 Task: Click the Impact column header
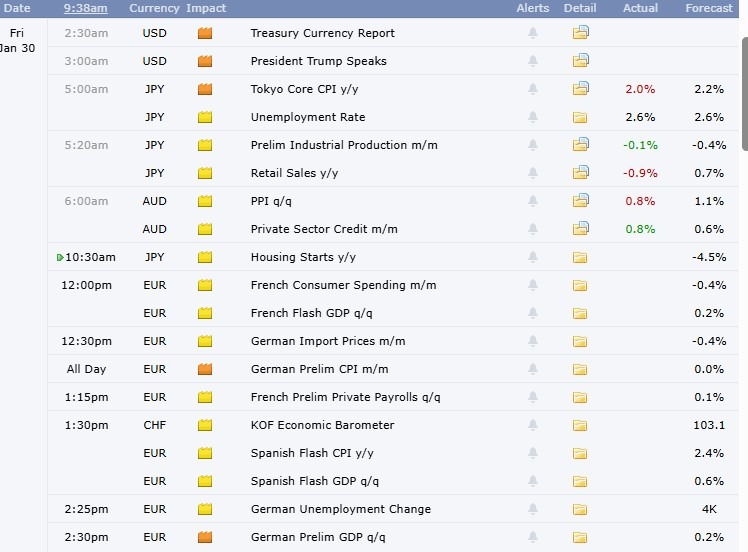(206, 8)
